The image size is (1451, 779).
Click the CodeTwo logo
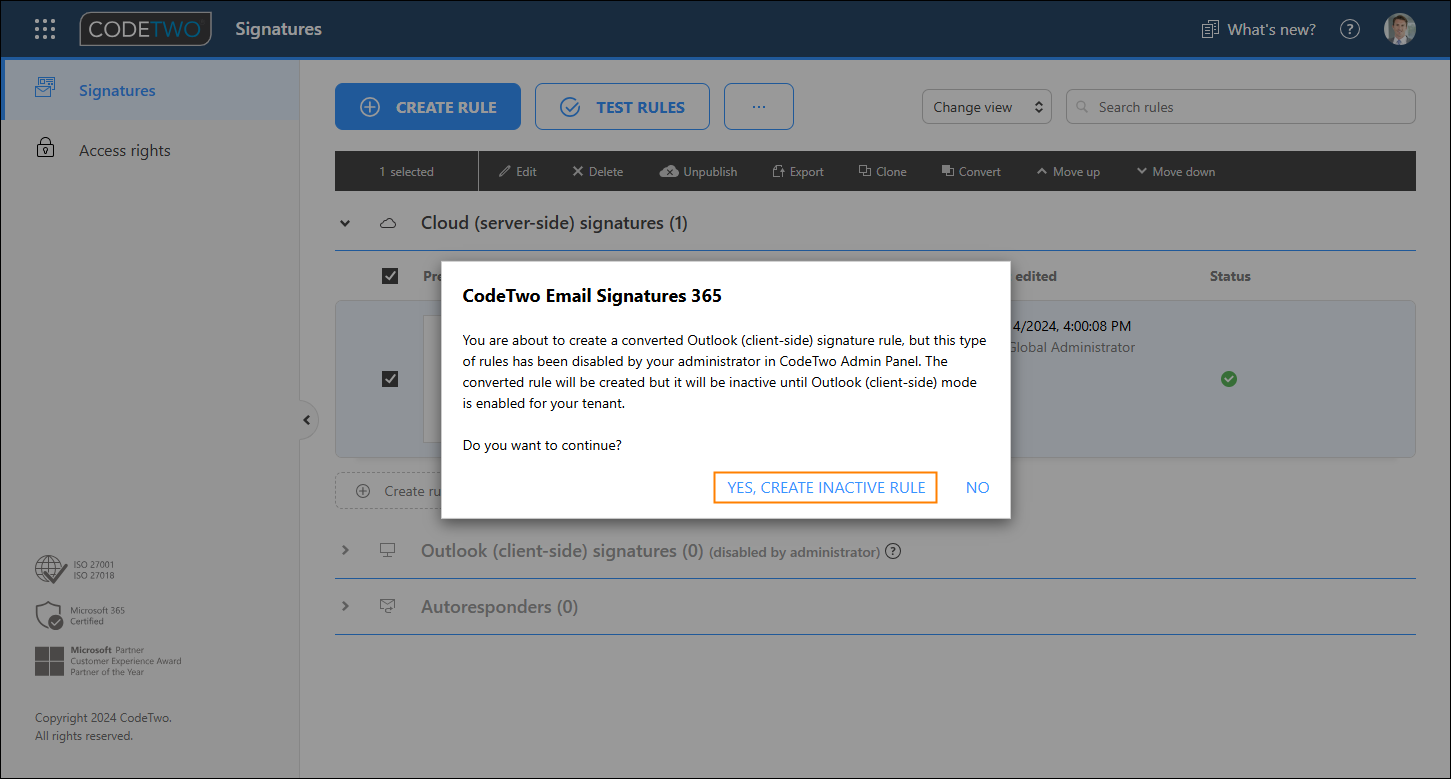coord(146,29)
